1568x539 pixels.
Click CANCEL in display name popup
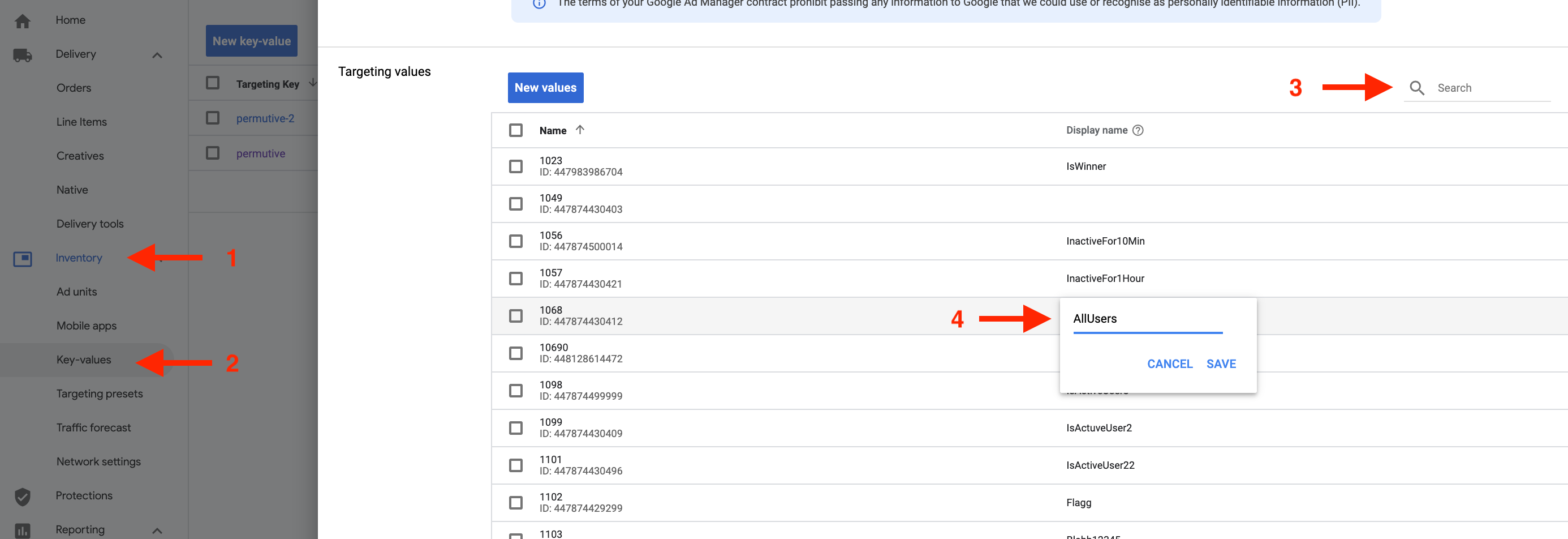(1169, 363)
